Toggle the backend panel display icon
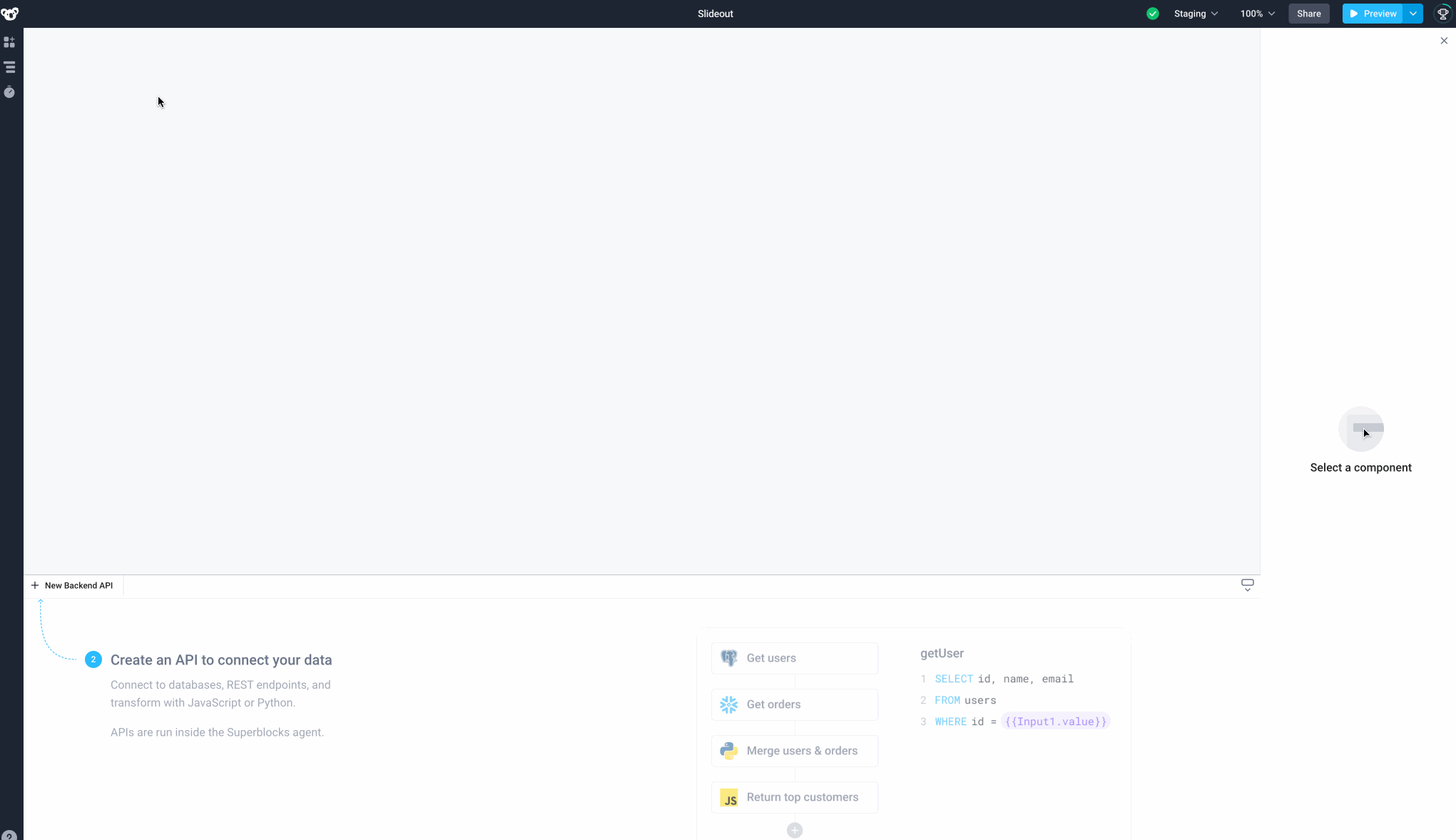The image size is (1456, 840). tap(1248, 585)
